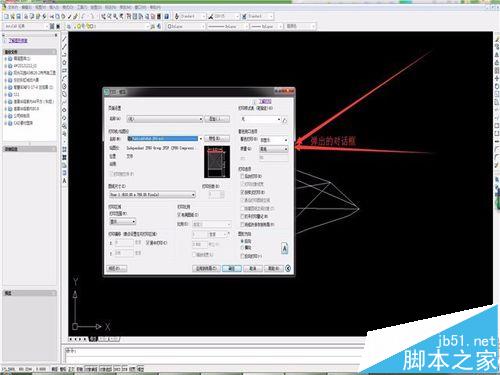Click the 确定 OK button
The height and width of the screenshot is (375, 500).
click(x=232, y=268)
